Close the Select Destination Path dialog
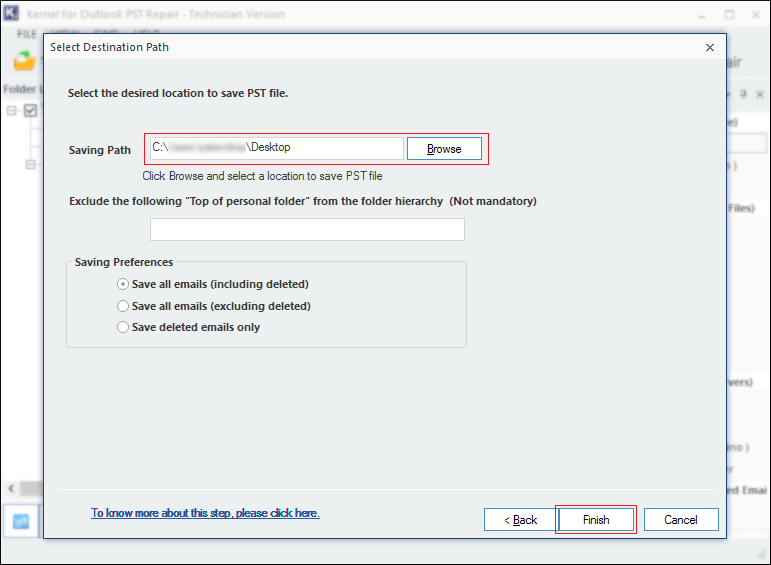This screenshot has height=565, width=771. coord(710,47)
